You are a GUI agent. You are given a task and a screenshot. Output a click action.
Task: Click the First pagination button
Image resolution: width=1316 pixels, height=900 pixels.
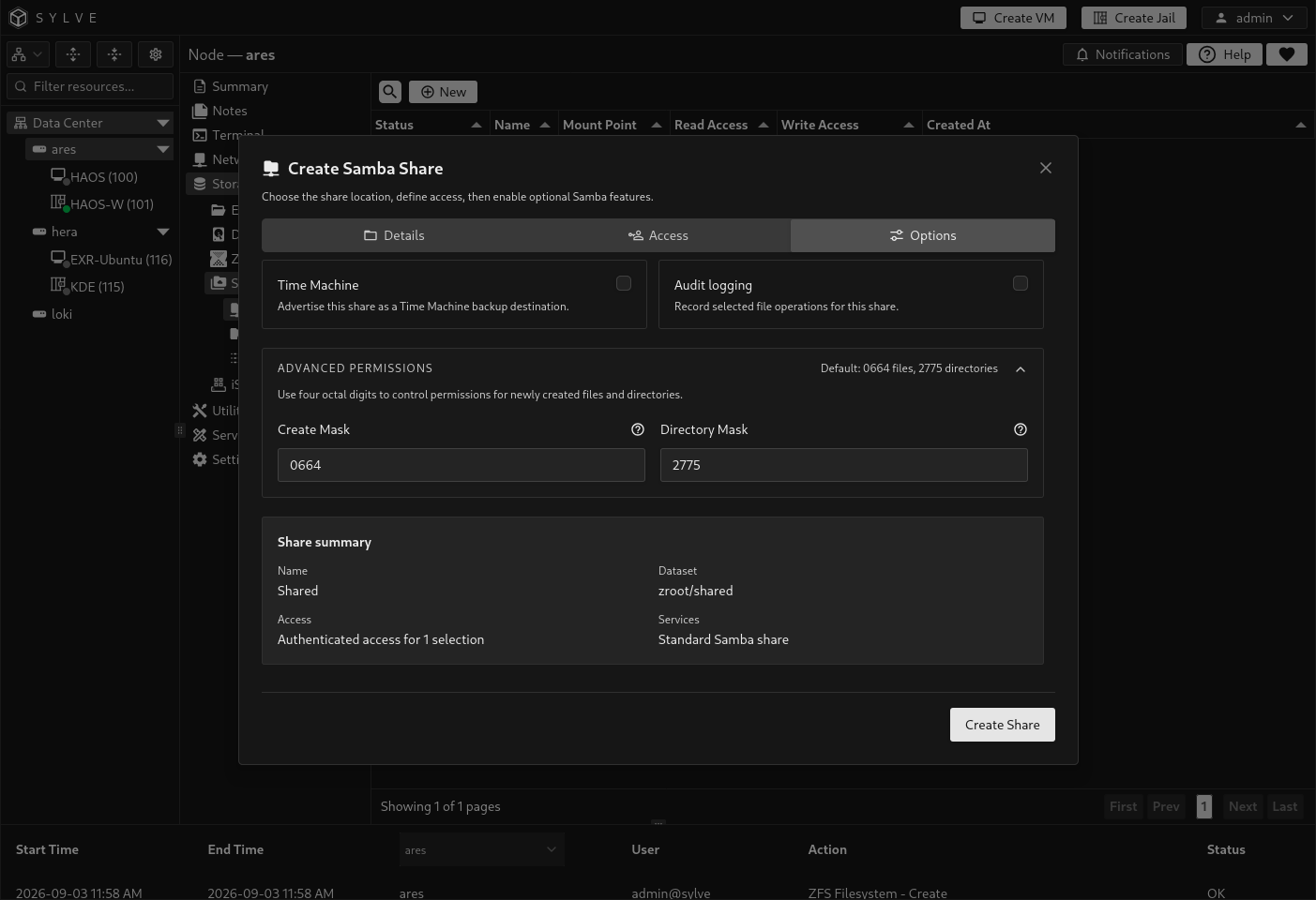click(1124, 806)
